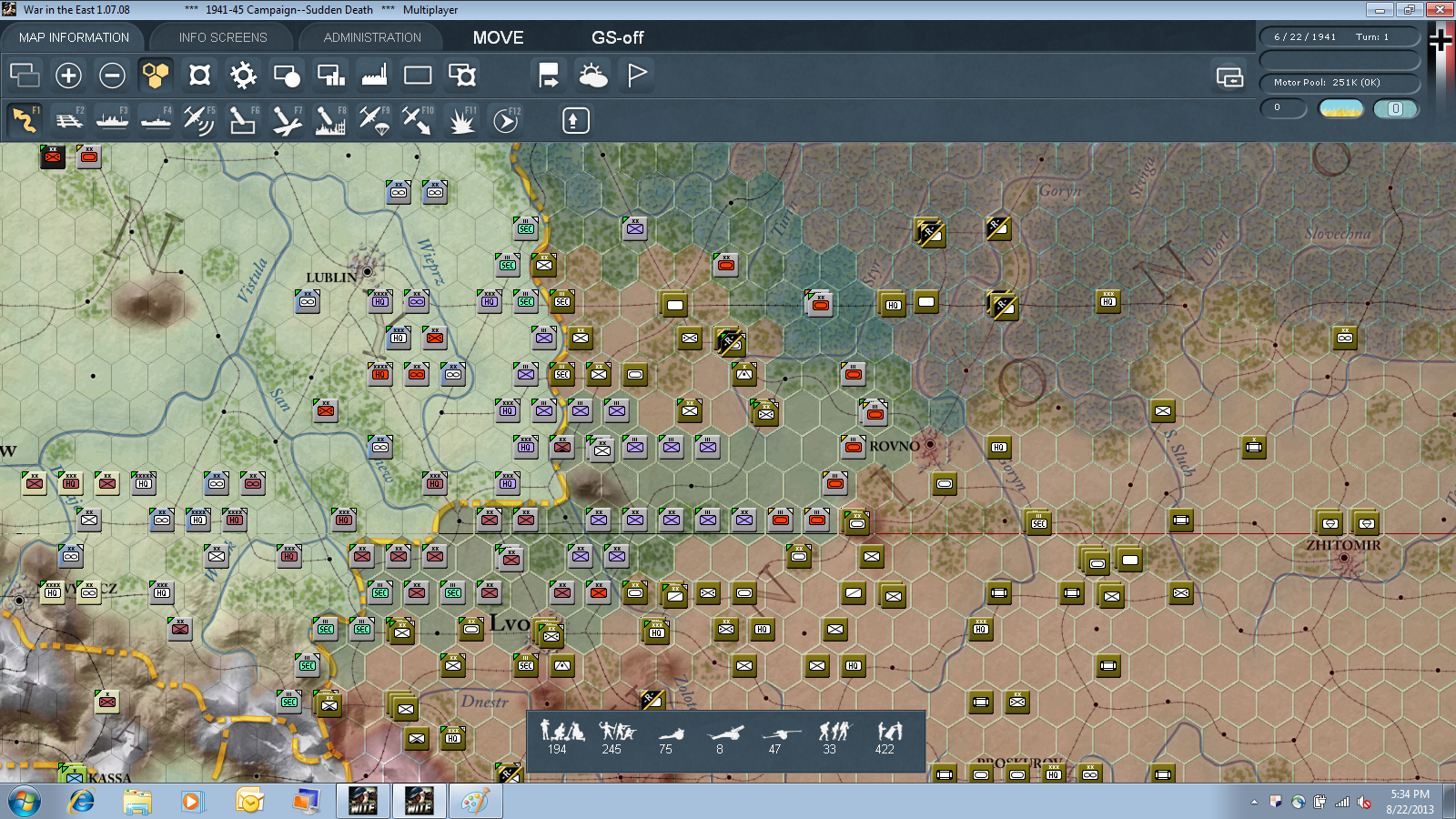The width and height of the screenshot is (1456, 819).
Task: Zoom in the map with the plus icon
Action: 68,75
